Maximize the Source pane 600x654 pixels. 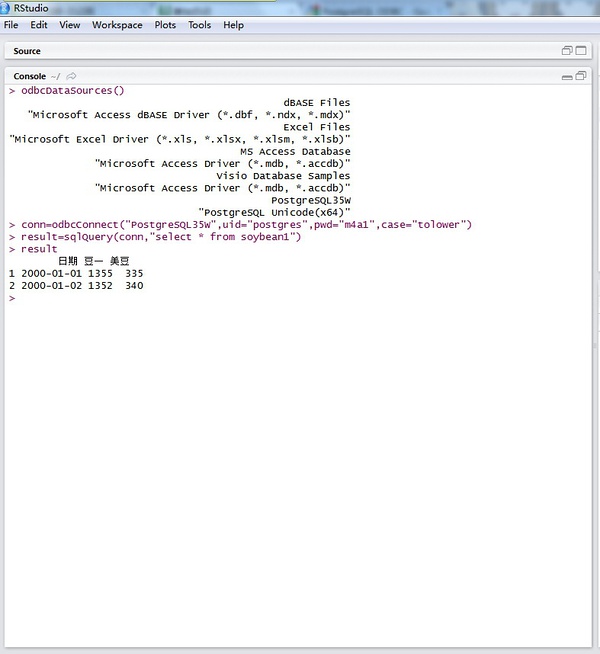point(581,50)
